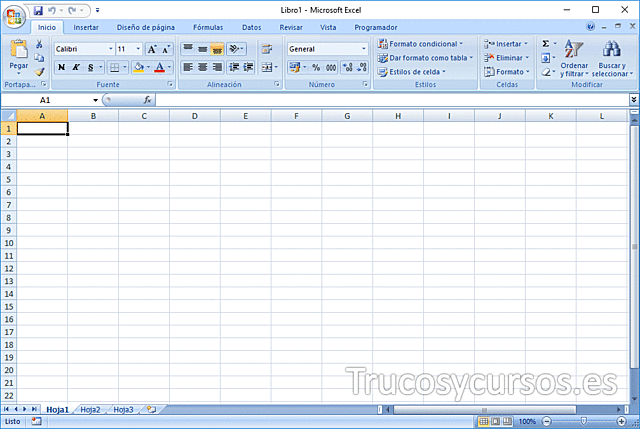Viewport: 640px width, 429px height.
Task: Toggle align text left
Action: (x=188, y=67)
